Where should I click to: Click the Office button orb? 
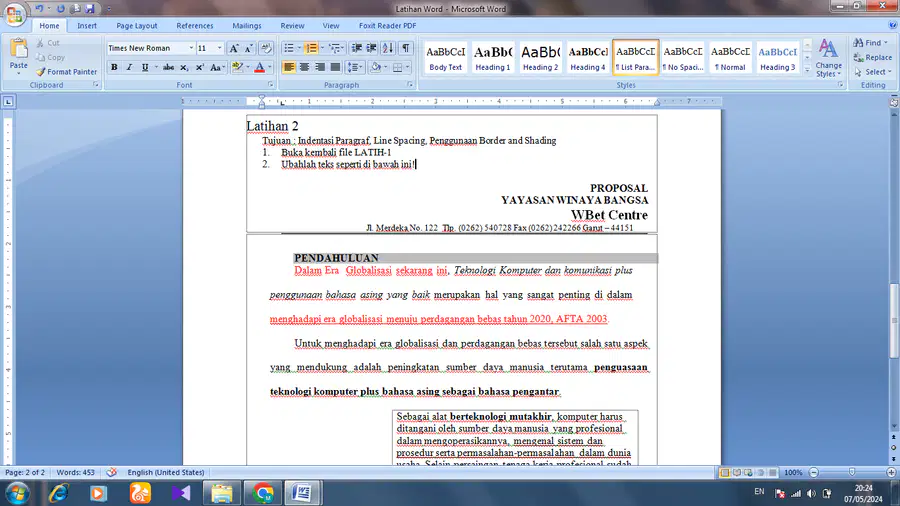pos(14,14)
